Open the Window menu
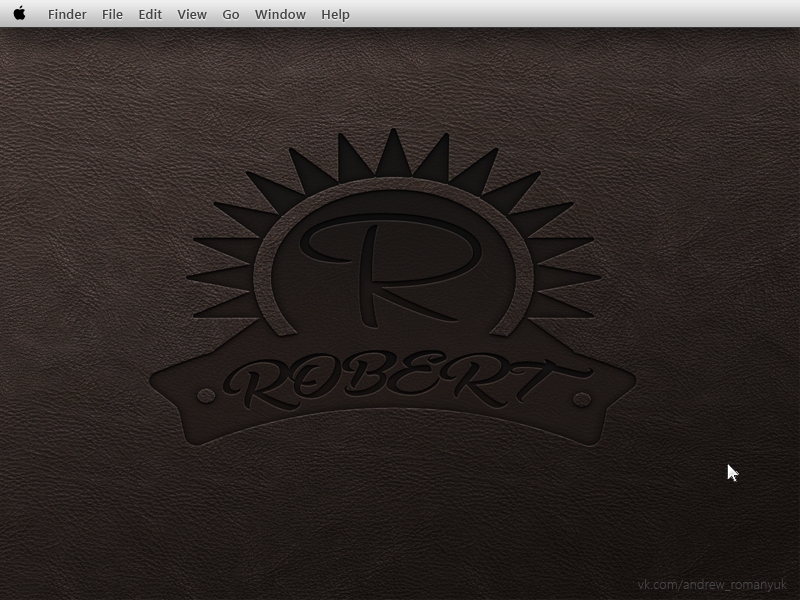800x600 pixels. pyautogui.click(x=280, y=14)
